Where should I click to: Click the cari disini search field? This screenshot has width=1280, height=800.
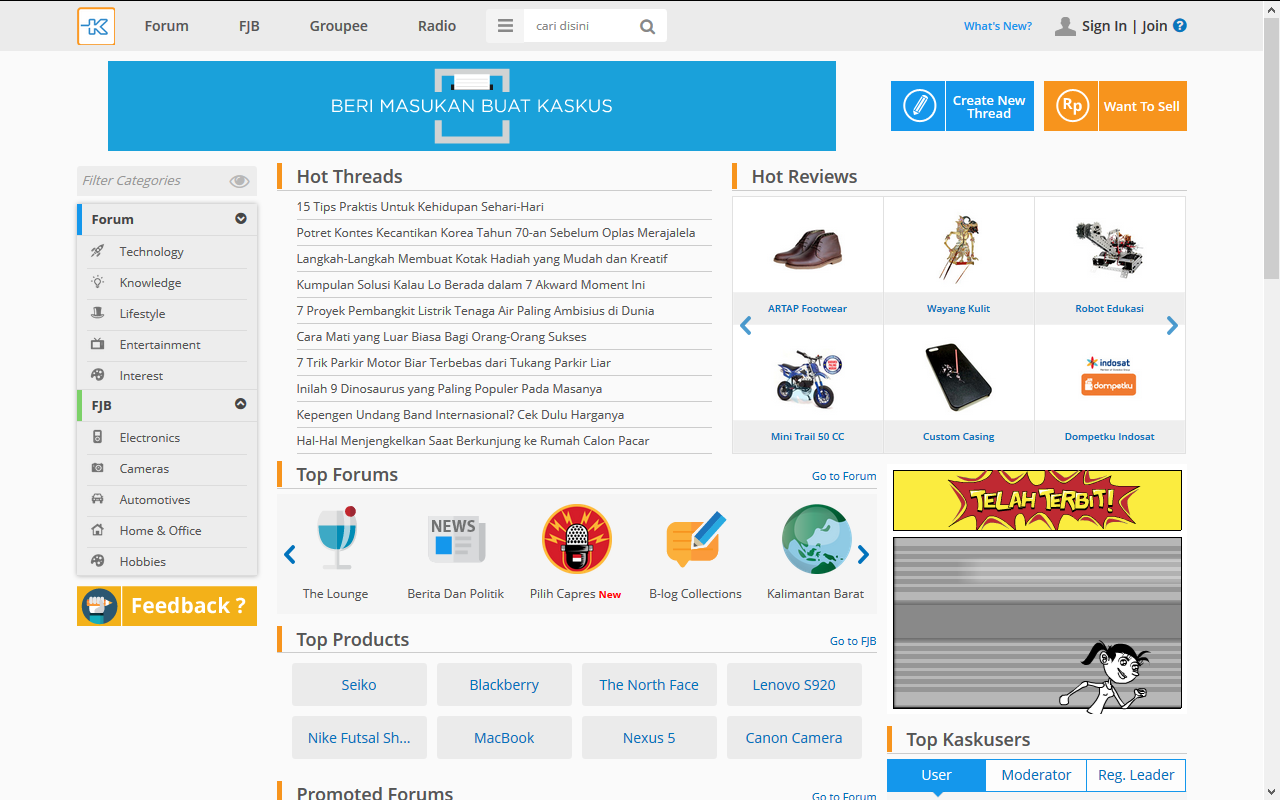(x=580, y=26)
